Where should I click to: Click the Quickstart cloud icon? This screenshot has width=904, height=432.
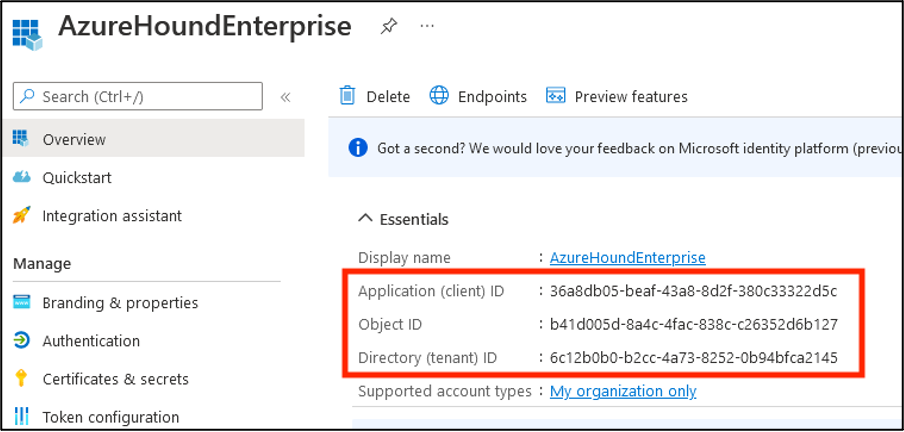[22, 178]
